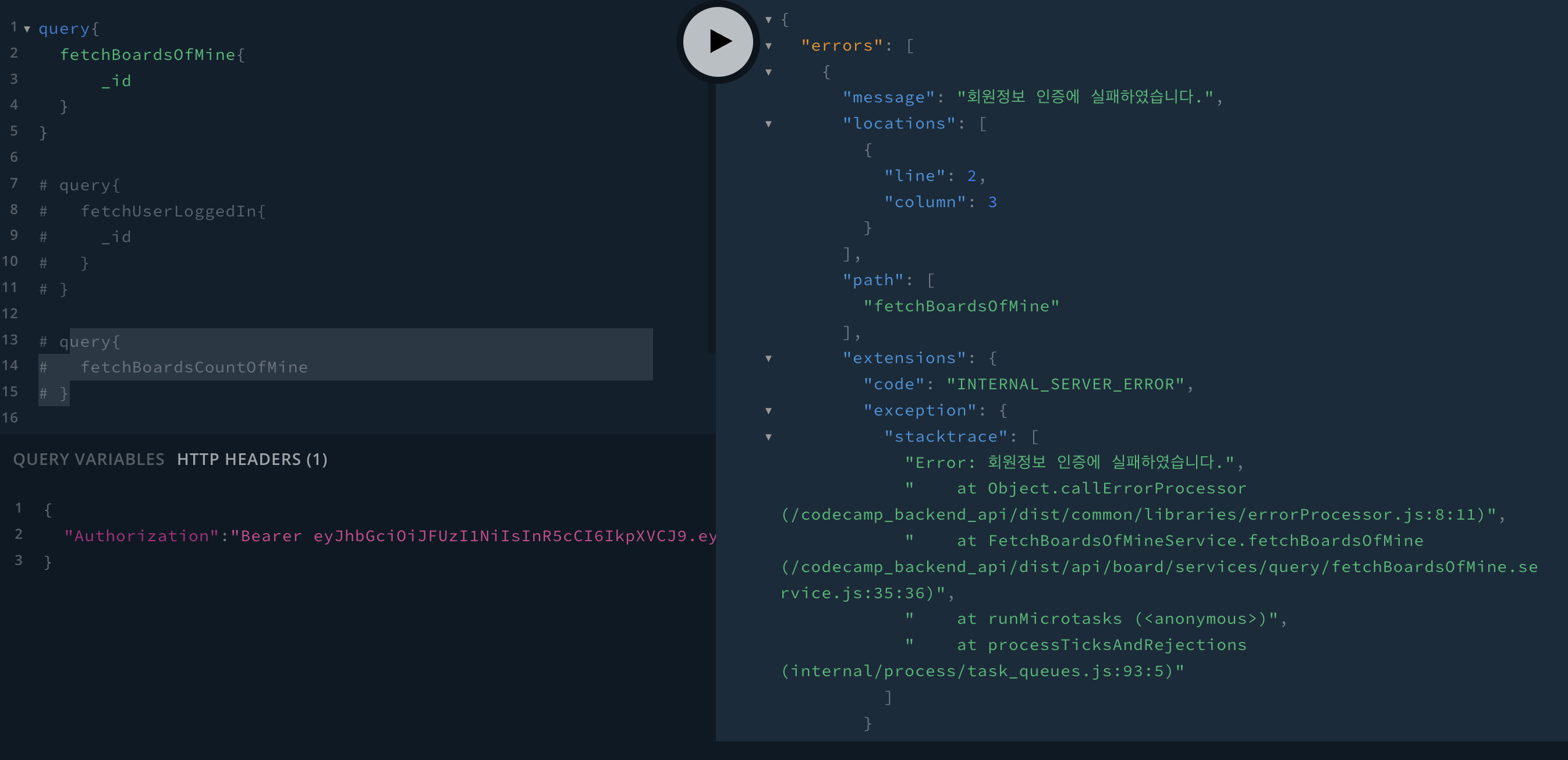Collapse the root response object arrow
The width and height of the screenshot is (1568, 760).
(768, 20)
